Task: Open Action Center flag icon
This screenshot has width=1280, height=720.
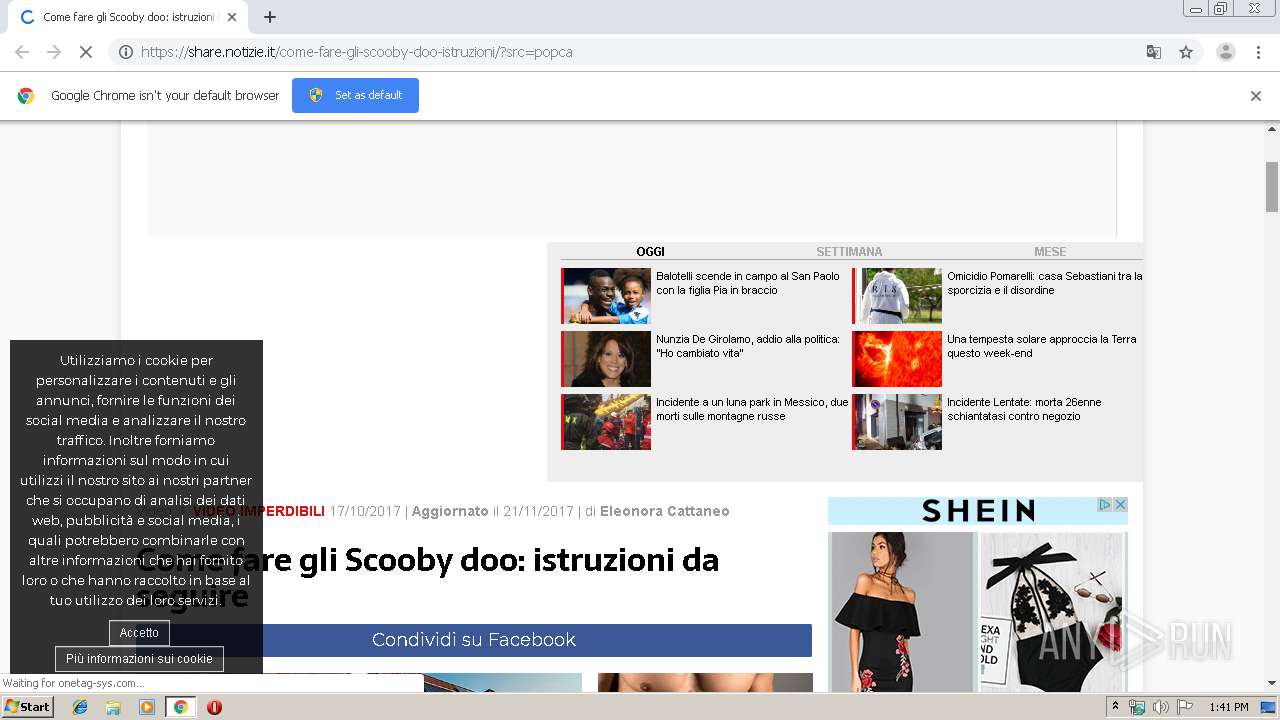Action: 1184,707
